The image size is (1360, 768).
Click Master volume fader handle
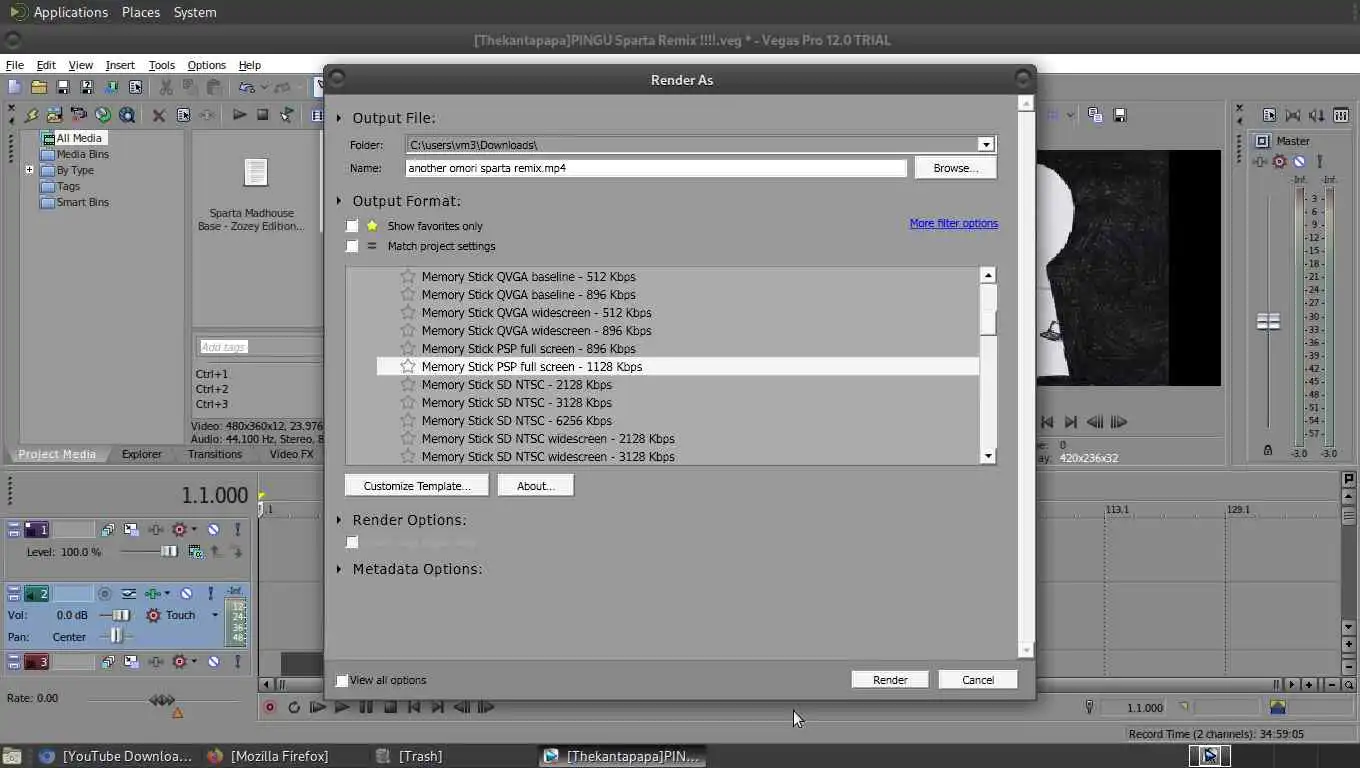click(x=1268, y=322)
